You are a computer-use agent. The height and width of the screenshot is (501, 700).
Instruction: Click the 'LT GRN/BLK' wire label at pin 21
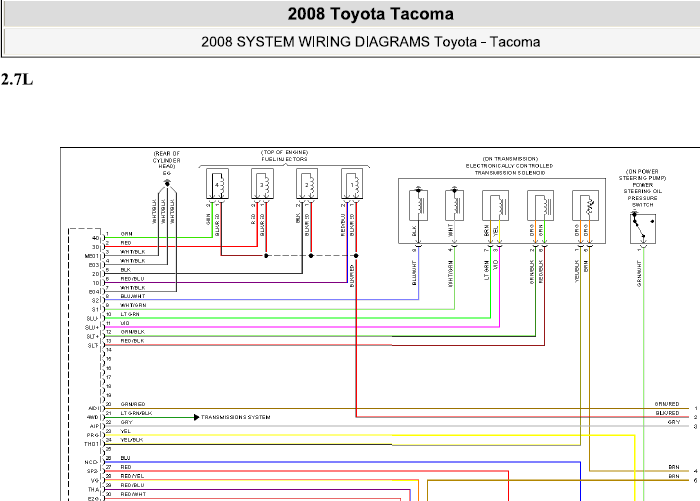(136, 413)
